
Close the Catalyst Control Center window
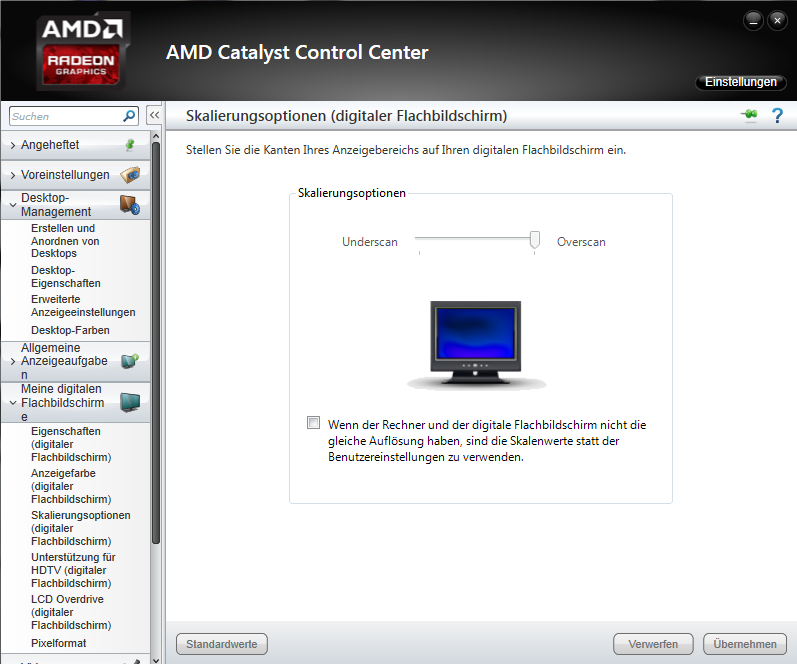(777, 21)
